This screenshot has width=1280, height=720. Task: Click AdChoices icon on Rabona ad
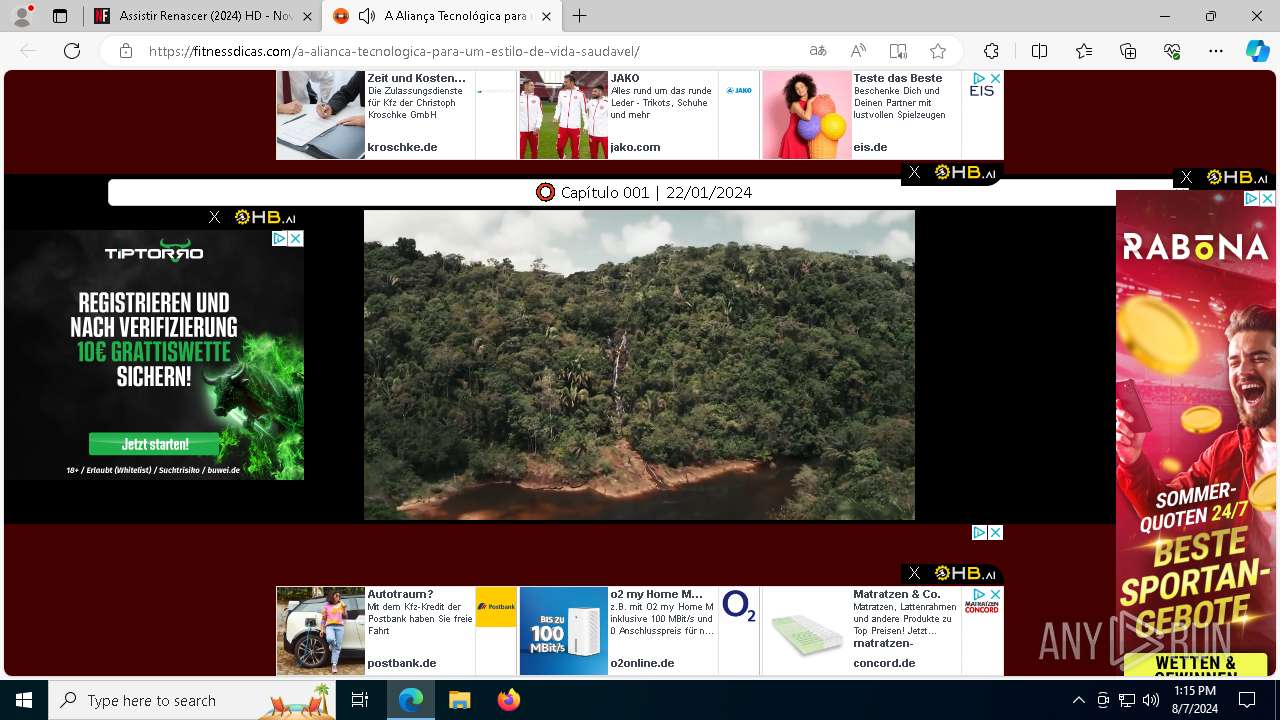1251,199
